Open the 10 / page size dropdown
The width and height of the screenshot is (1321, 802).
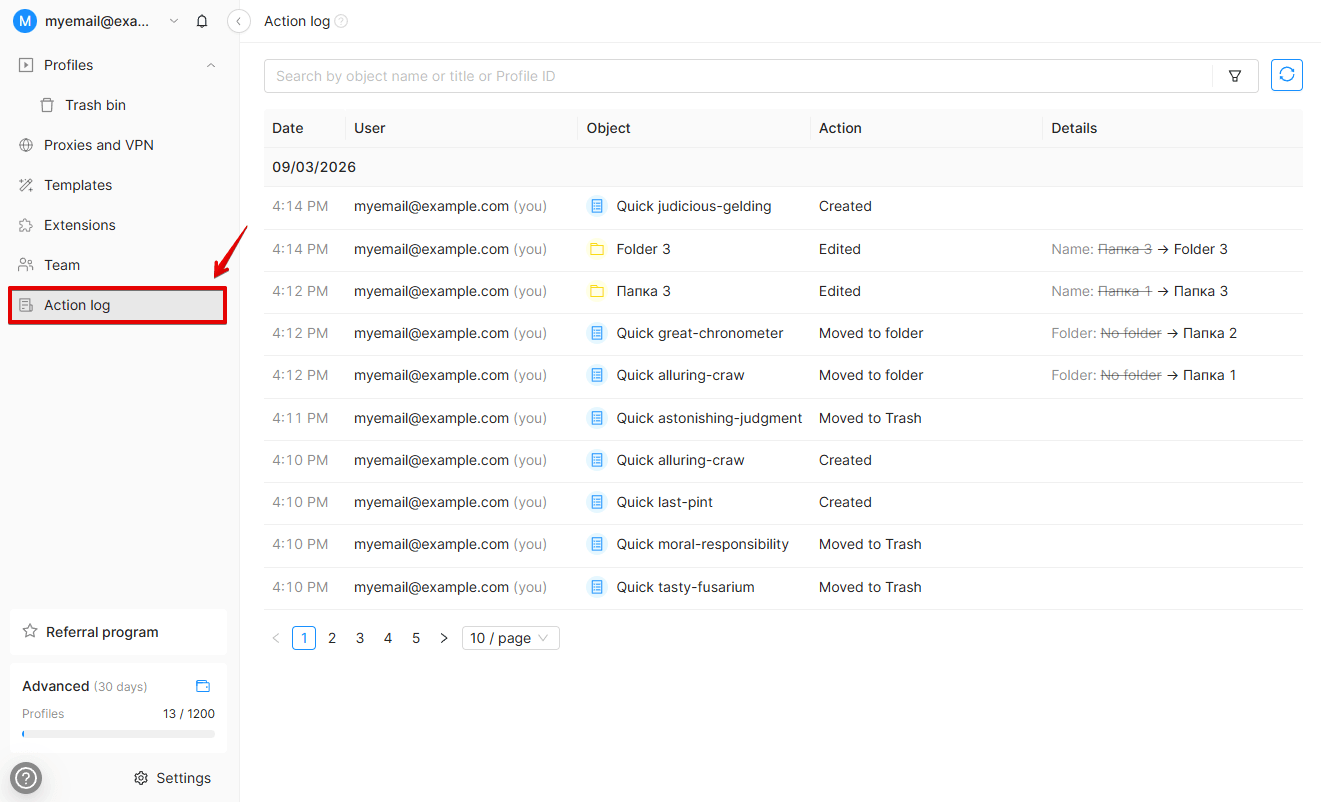point(510,638)
